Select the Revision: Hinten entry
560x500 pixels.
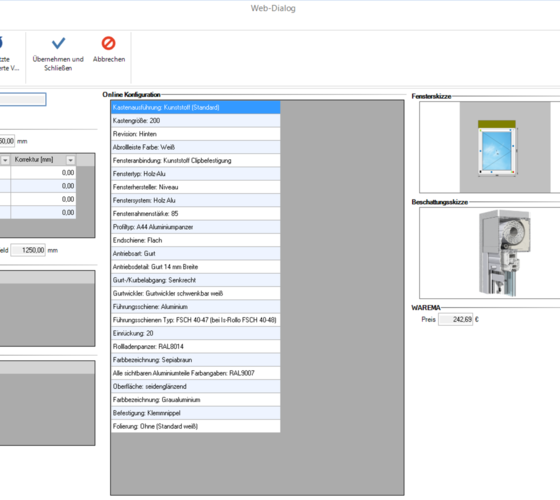tap(195, 134)
